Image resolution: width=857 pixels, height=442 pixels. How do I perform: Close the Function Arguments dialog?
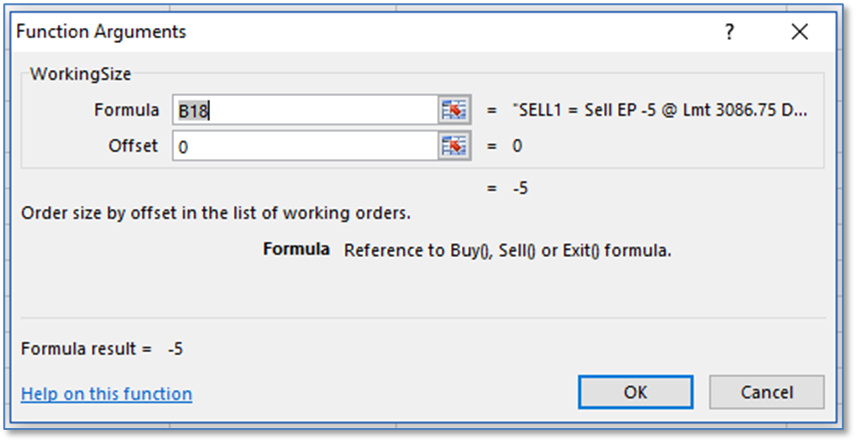click(x=799, y=32)
